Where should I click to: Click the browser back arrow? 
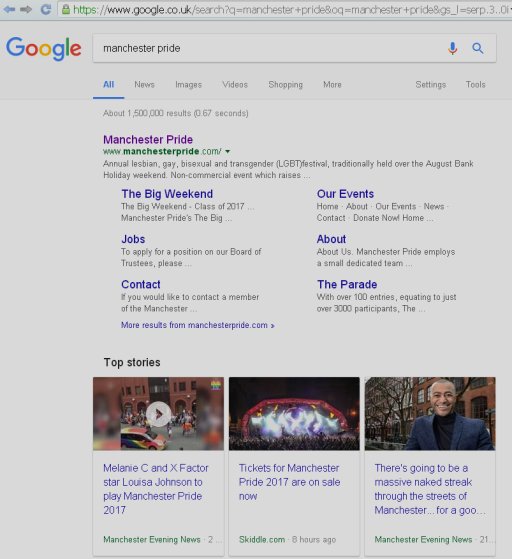[x=9, y=9]
